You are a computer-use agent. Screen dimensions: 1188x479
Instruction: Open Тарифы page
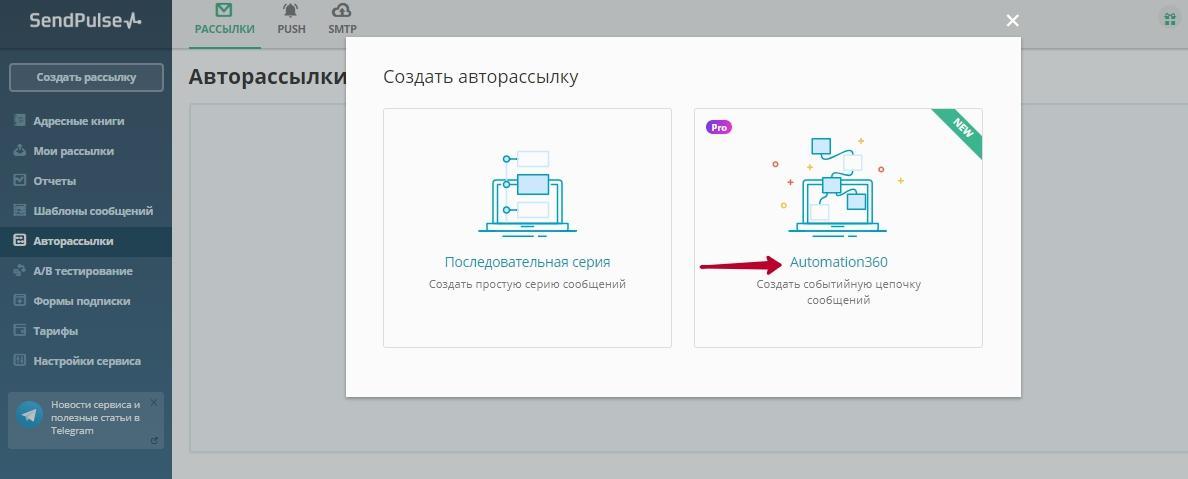point(55,331)
